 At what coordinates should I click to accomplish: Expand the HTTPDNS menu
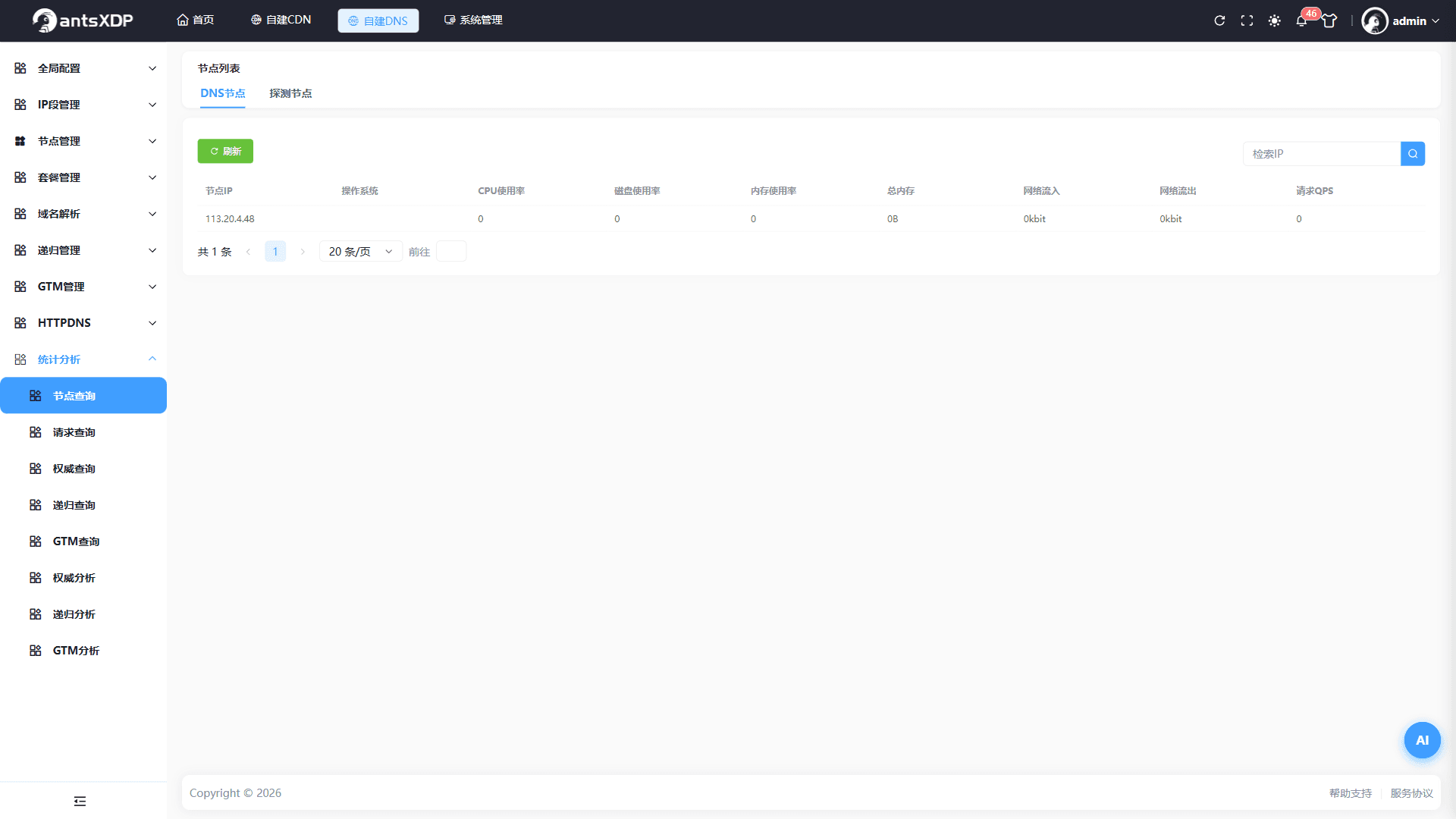click(x=83, y=323)
